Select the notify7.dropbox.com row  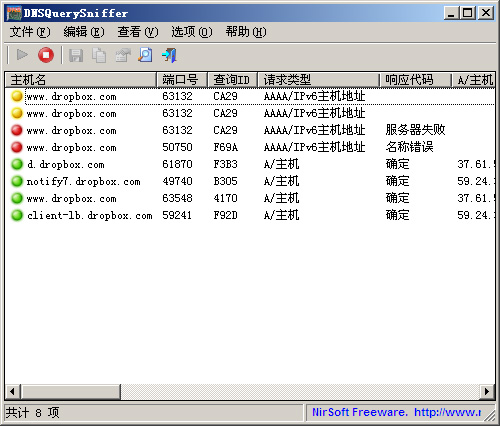(x=250, y=181)
